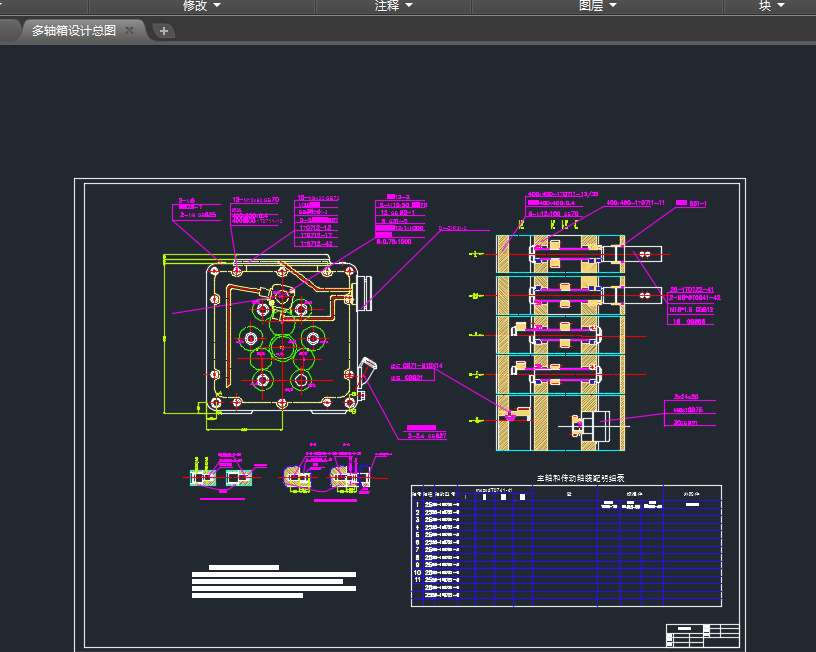816x652 pixels.
Task: Select the 主轴和传动轴装配明细表 table title
Action: 580,478
